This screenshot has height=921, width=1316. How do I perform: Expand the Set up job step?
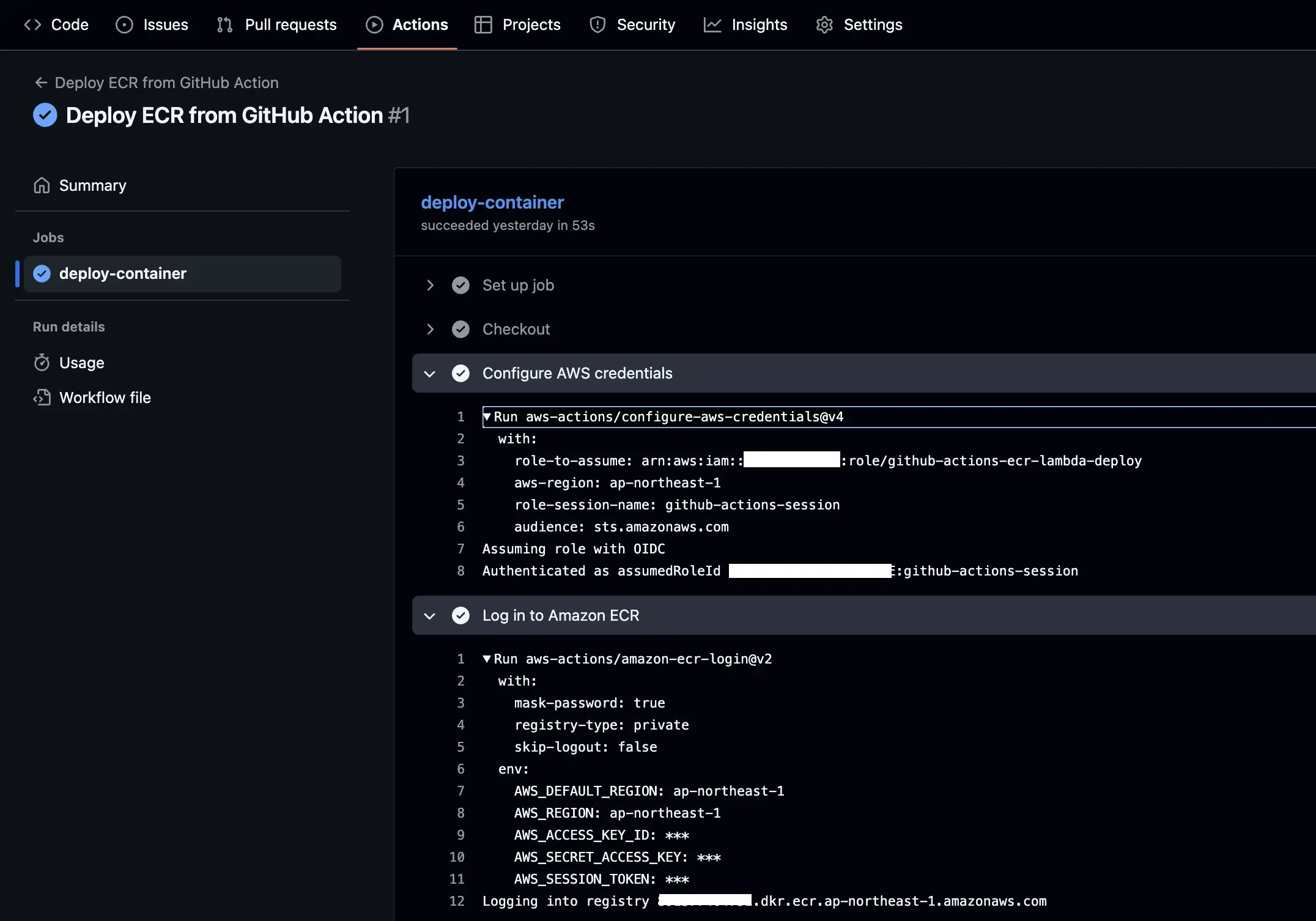point(430,285)
